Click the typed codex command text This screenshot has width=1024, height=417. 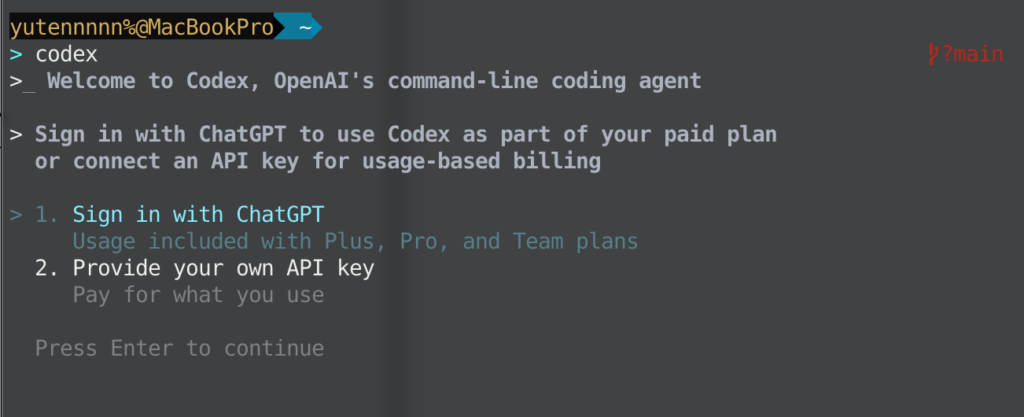pyautogui.click(x=67, y=55)
